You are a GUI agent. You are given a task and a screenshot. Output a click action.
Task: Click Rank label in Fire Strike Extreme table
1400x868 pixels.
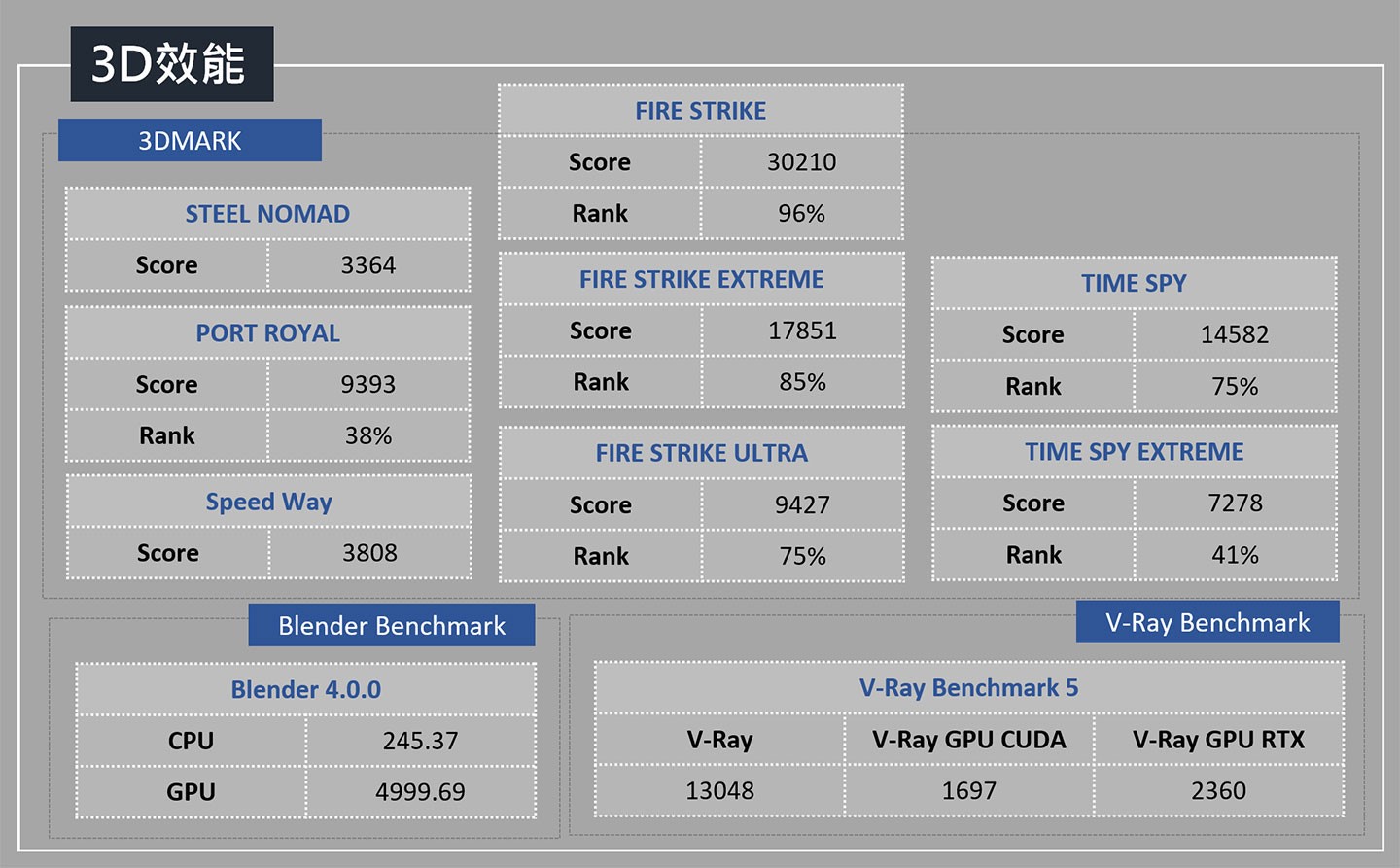[601, 382]
